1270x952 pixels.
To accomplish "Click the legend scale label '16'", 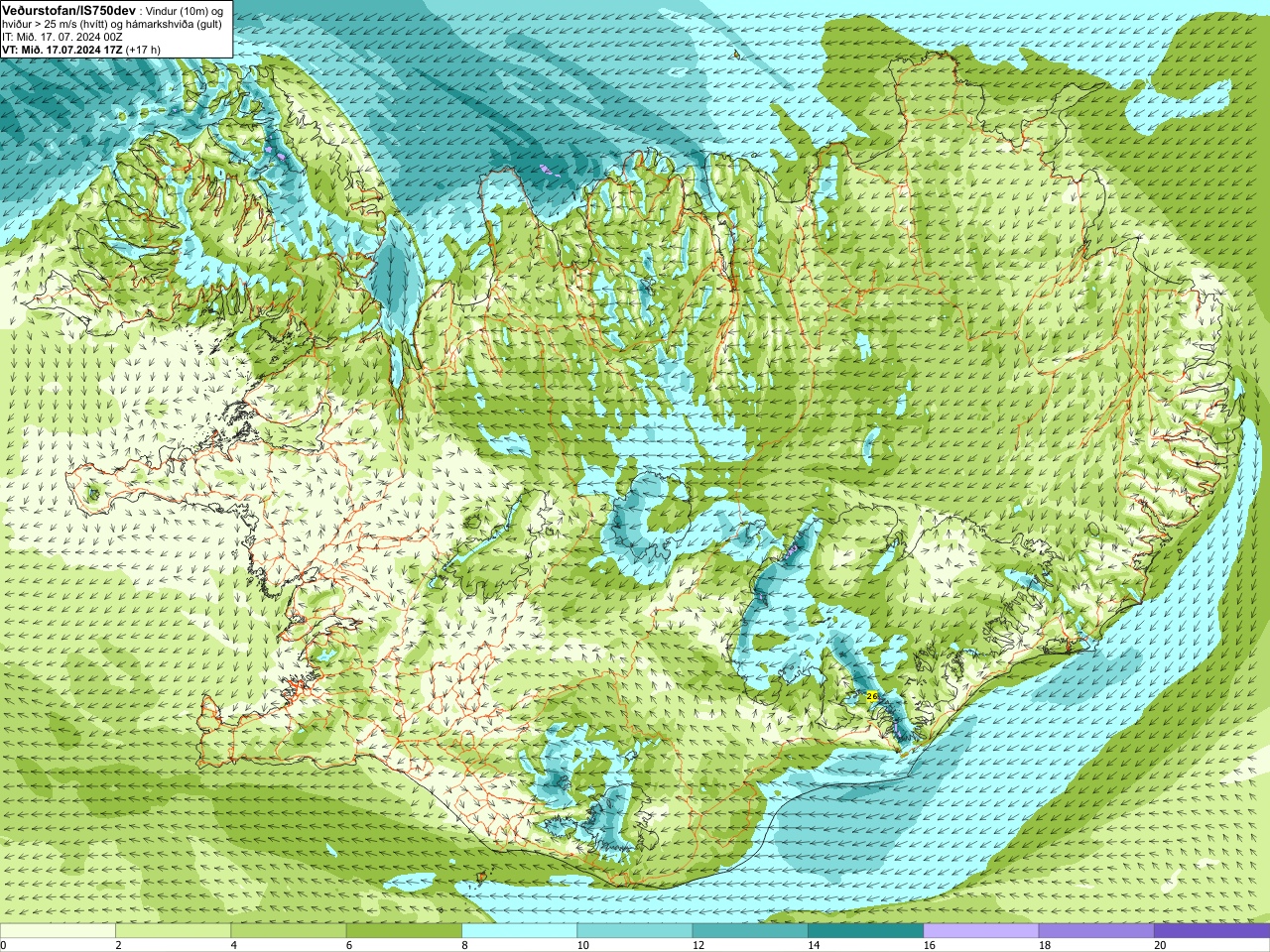I will click(929, 945).
